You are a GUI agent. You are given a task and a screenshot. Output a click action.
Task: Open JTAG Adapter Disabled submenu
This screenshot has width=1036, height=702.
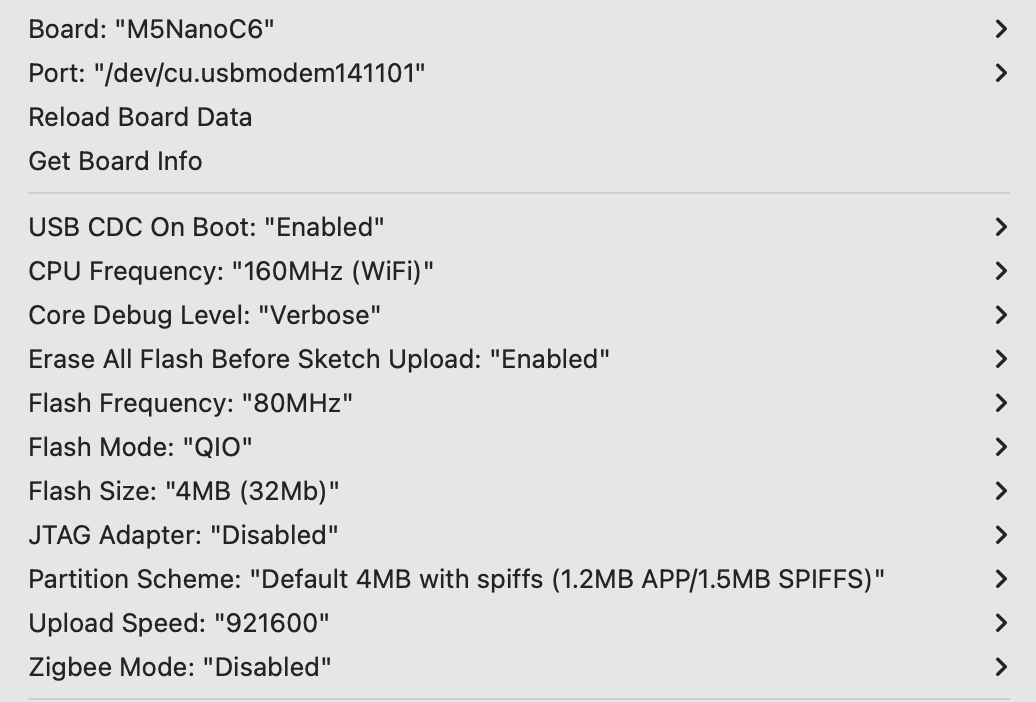pos(183,535)
